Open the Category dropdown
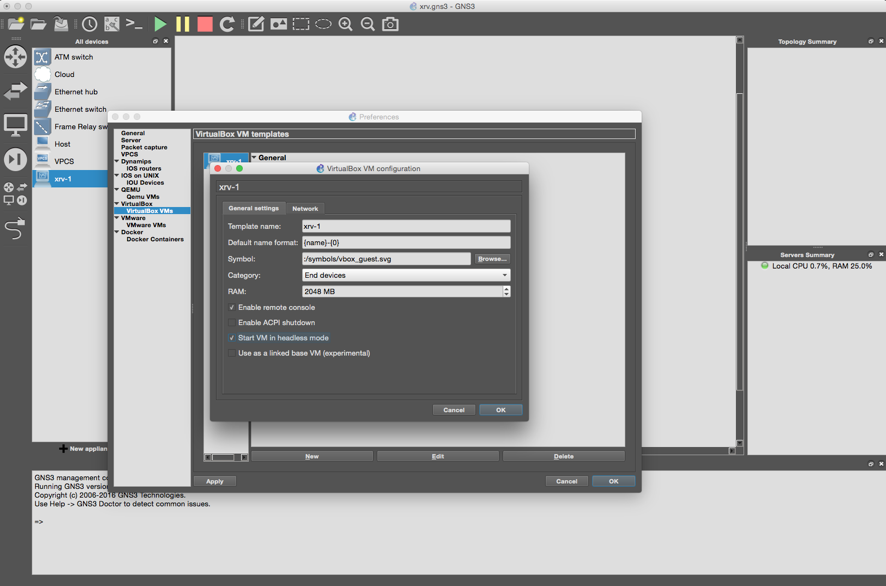886x586 pixels. pos(406,275)
